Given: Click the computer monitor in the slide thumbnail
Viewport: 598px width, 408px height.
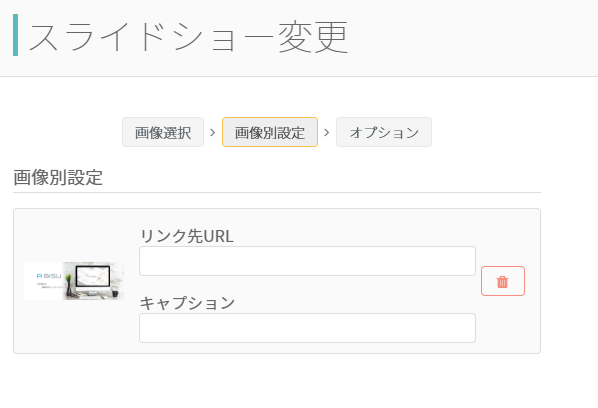Looking at the screenshot, I should pos(93,279).
